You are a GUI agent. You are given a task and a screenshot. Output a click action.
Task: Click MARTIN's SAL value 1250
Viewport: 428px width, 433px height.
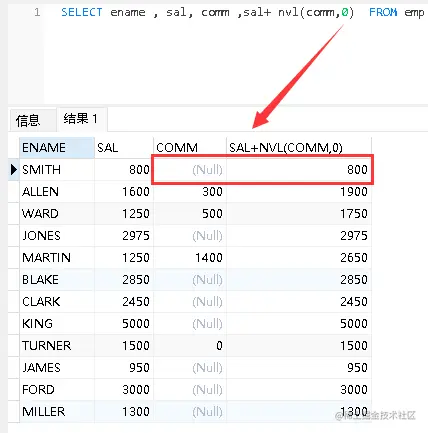click(x=136, y=258)
